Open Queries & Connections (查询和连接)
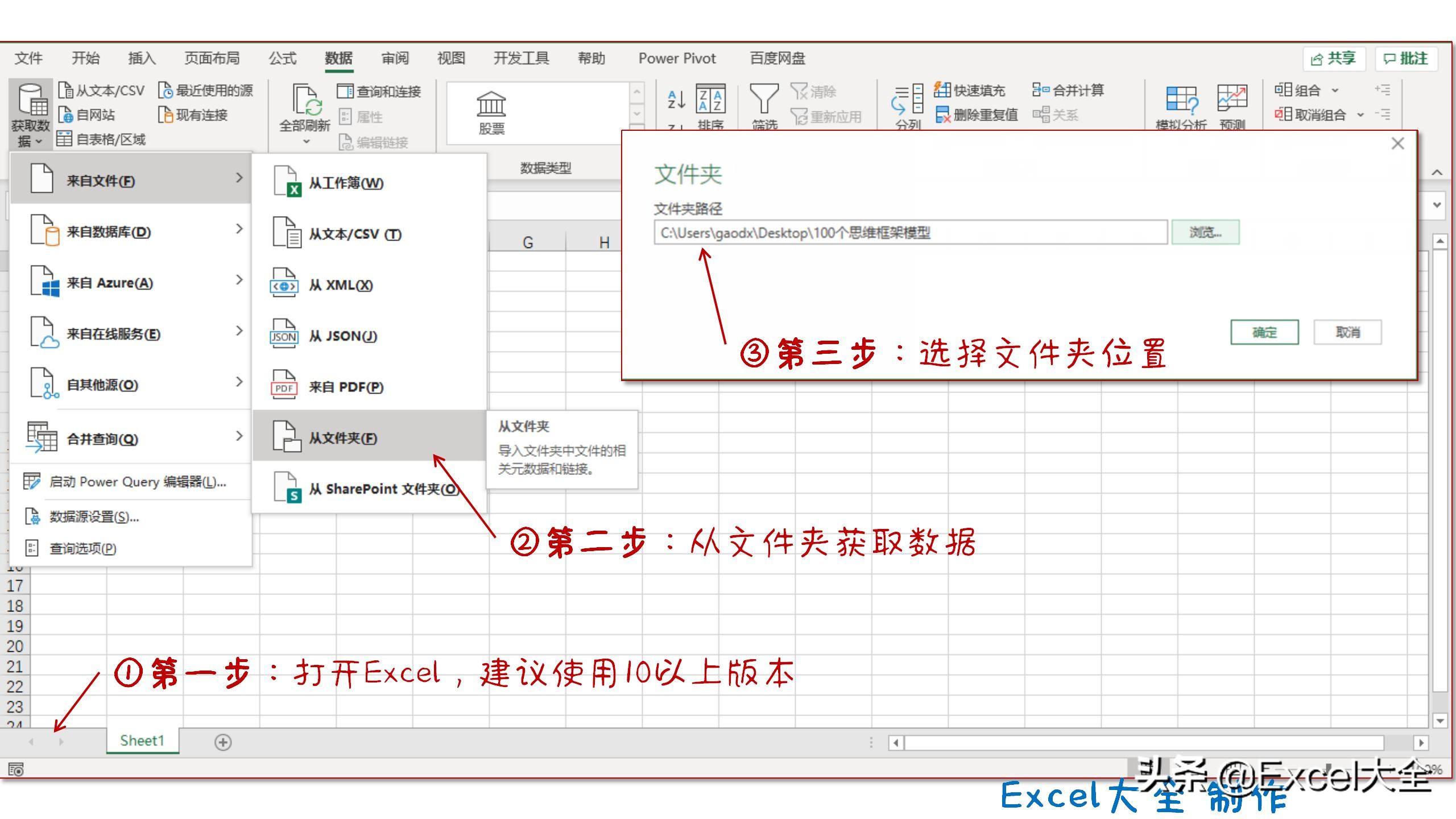The image size is (1456, 819). click(379, 91)
